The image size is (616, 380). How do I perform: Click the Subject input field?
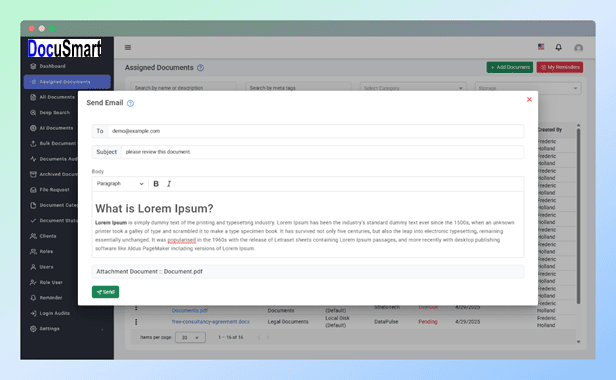[322, 152]
